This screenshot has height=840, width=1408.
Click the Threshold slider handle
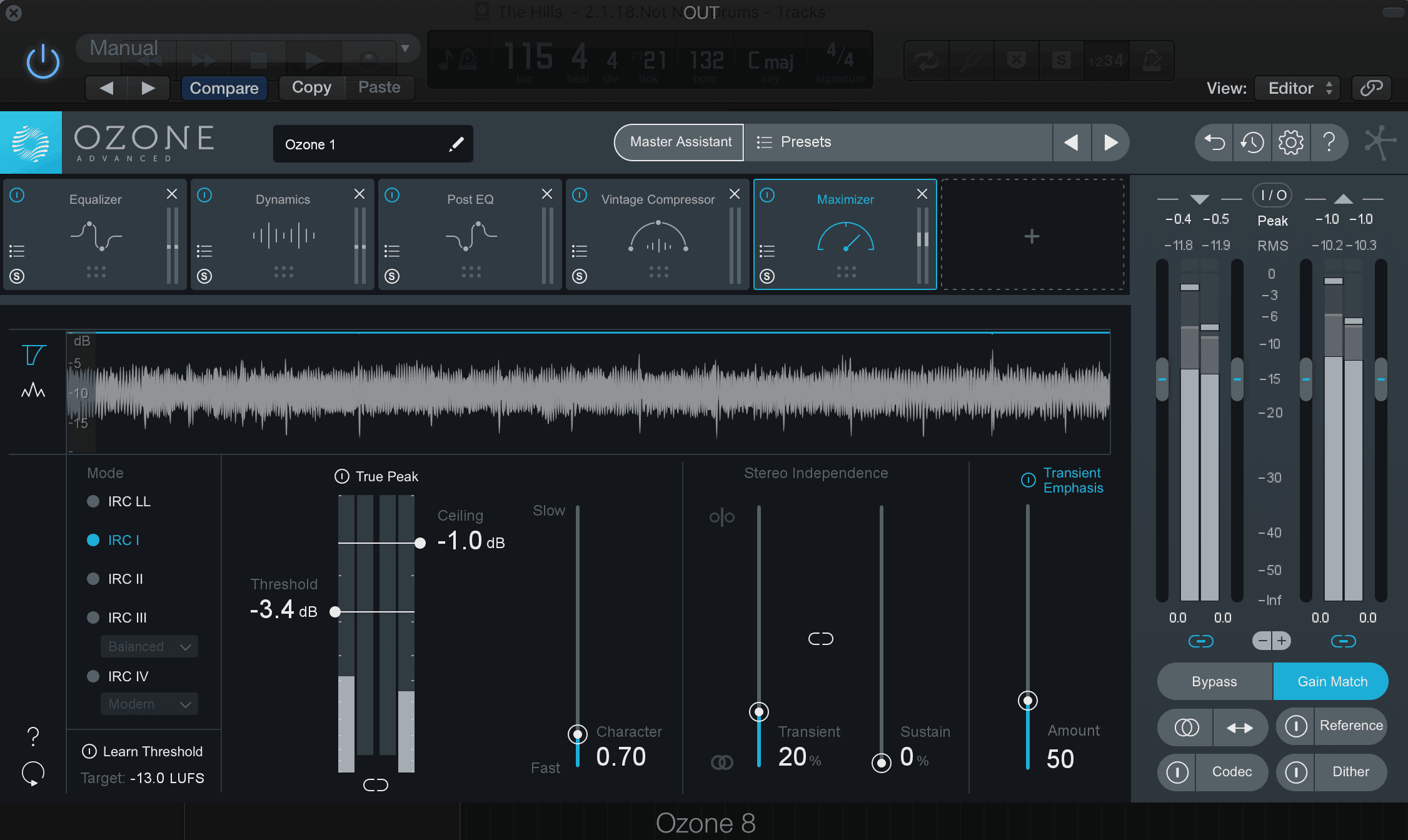(335, 612)
